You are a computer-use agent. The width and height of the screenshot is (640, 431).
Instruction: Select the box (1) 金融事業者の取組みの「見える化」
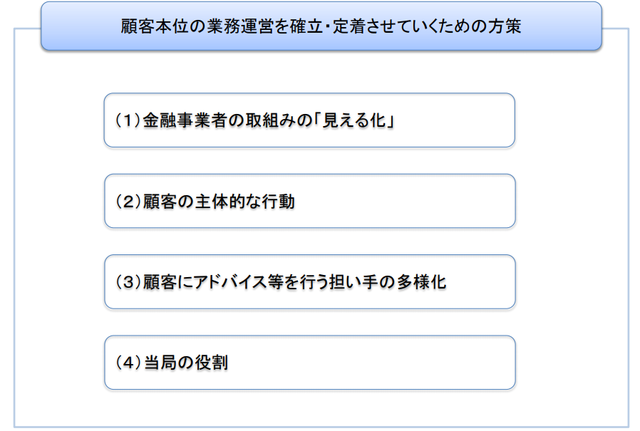tap(309, 121)
